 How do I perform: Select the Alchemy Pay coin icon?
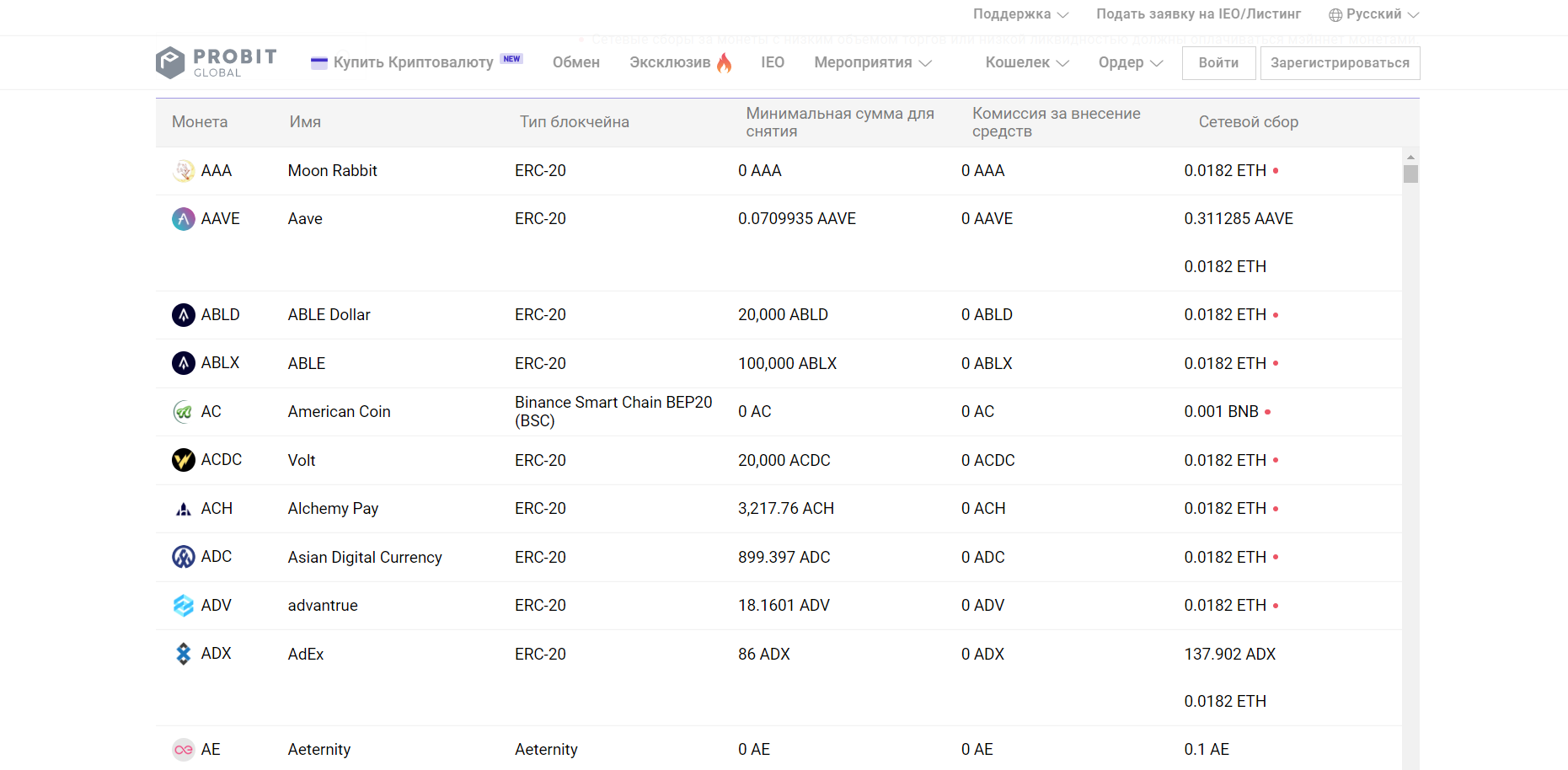click(x=183, y=508)
